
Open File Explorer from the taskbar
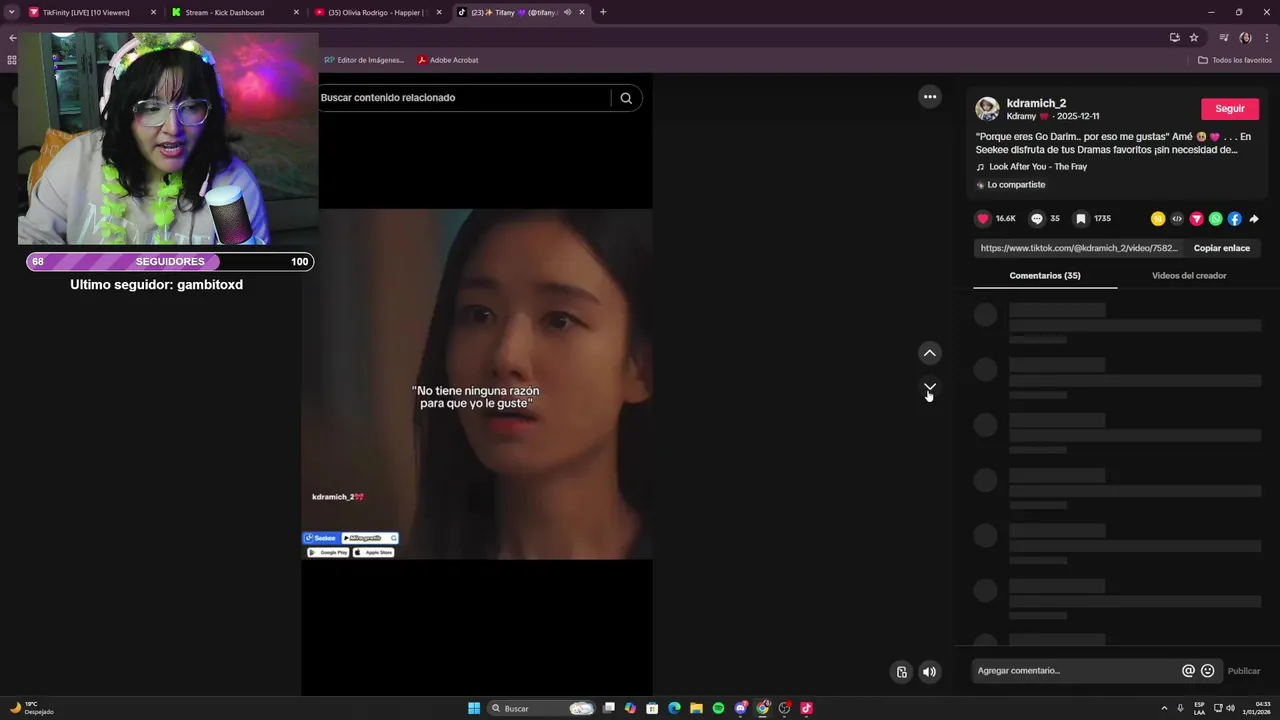696,708
